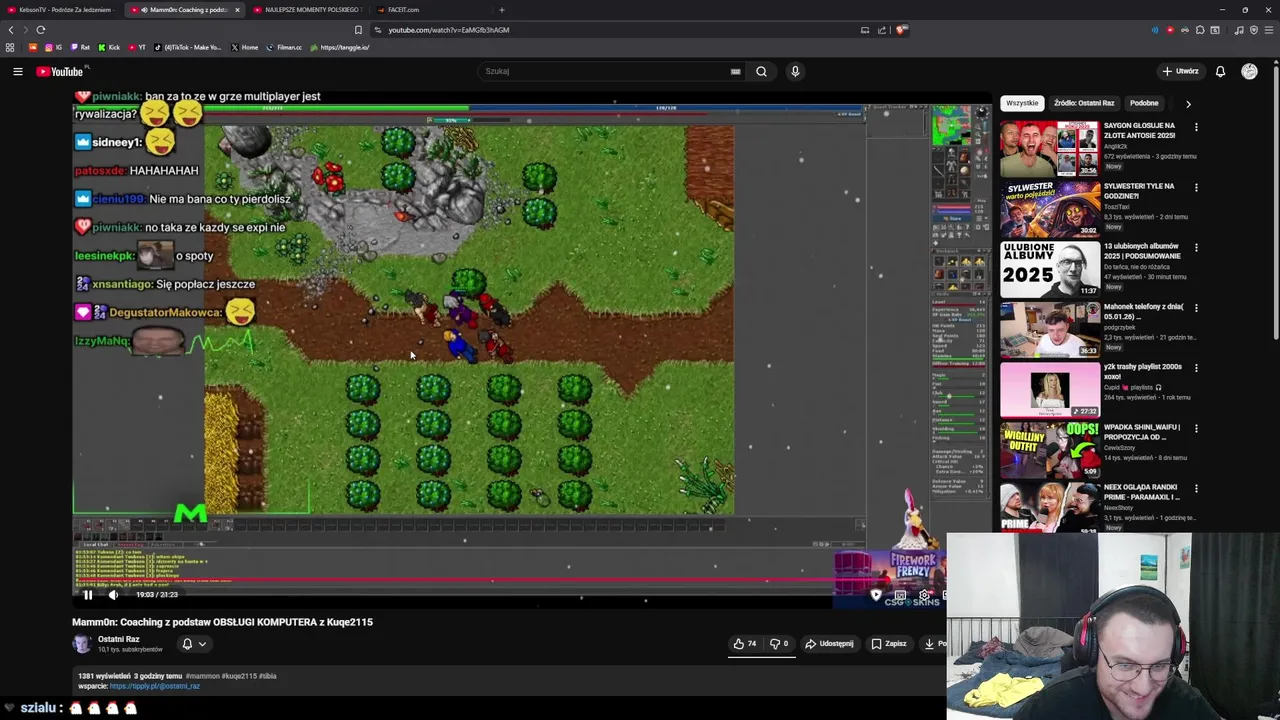Go to YouTube home via logo
This screenshot has width=1280, height=720.
point(61,71)
